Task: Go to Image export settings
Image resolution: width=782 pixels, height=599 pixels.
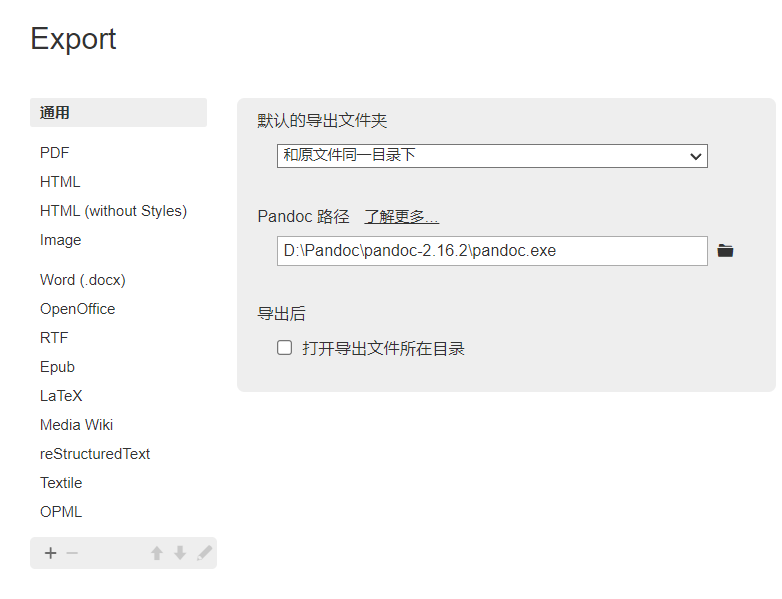Action: point(61,240)
